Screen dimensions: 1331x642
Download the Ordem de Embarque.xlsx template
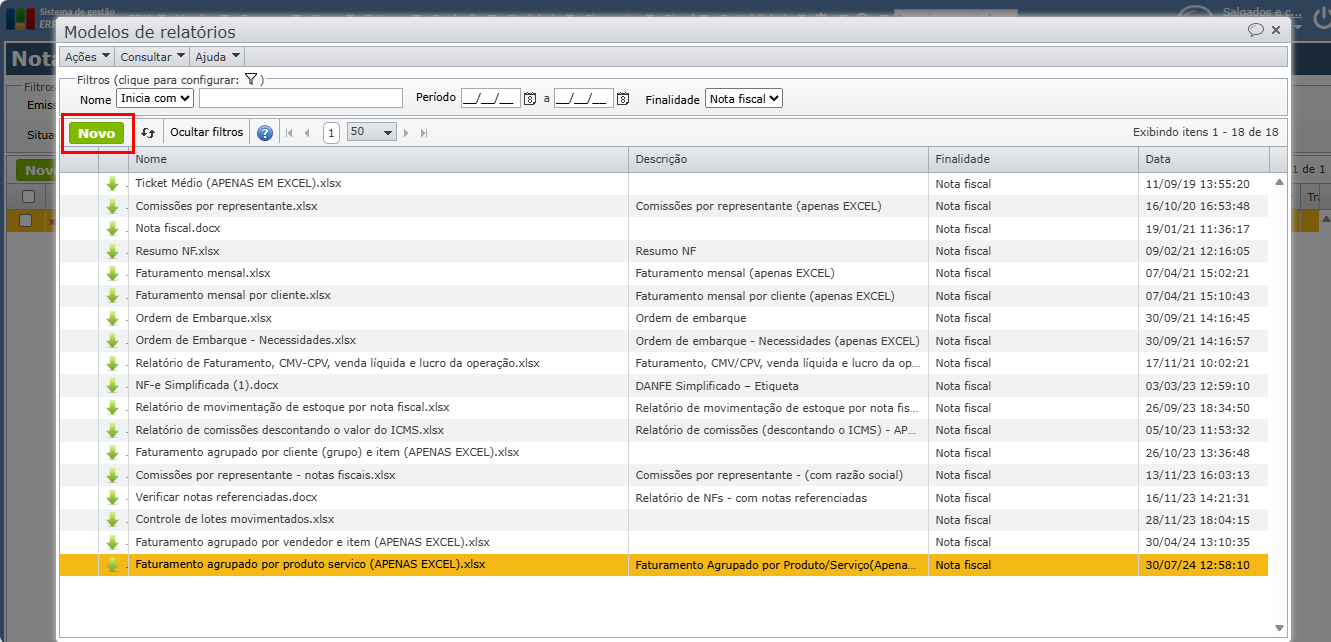112,319
